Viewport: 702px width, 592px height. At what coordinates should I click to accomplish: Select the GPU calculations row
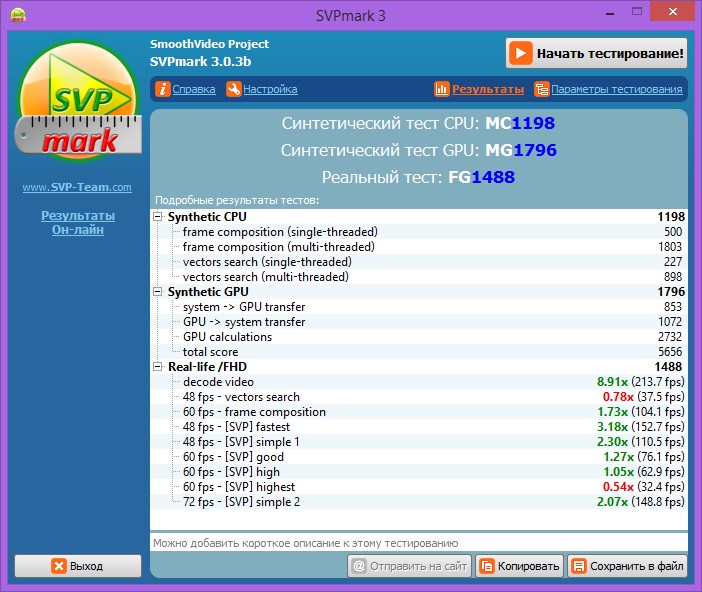[419, 337]
